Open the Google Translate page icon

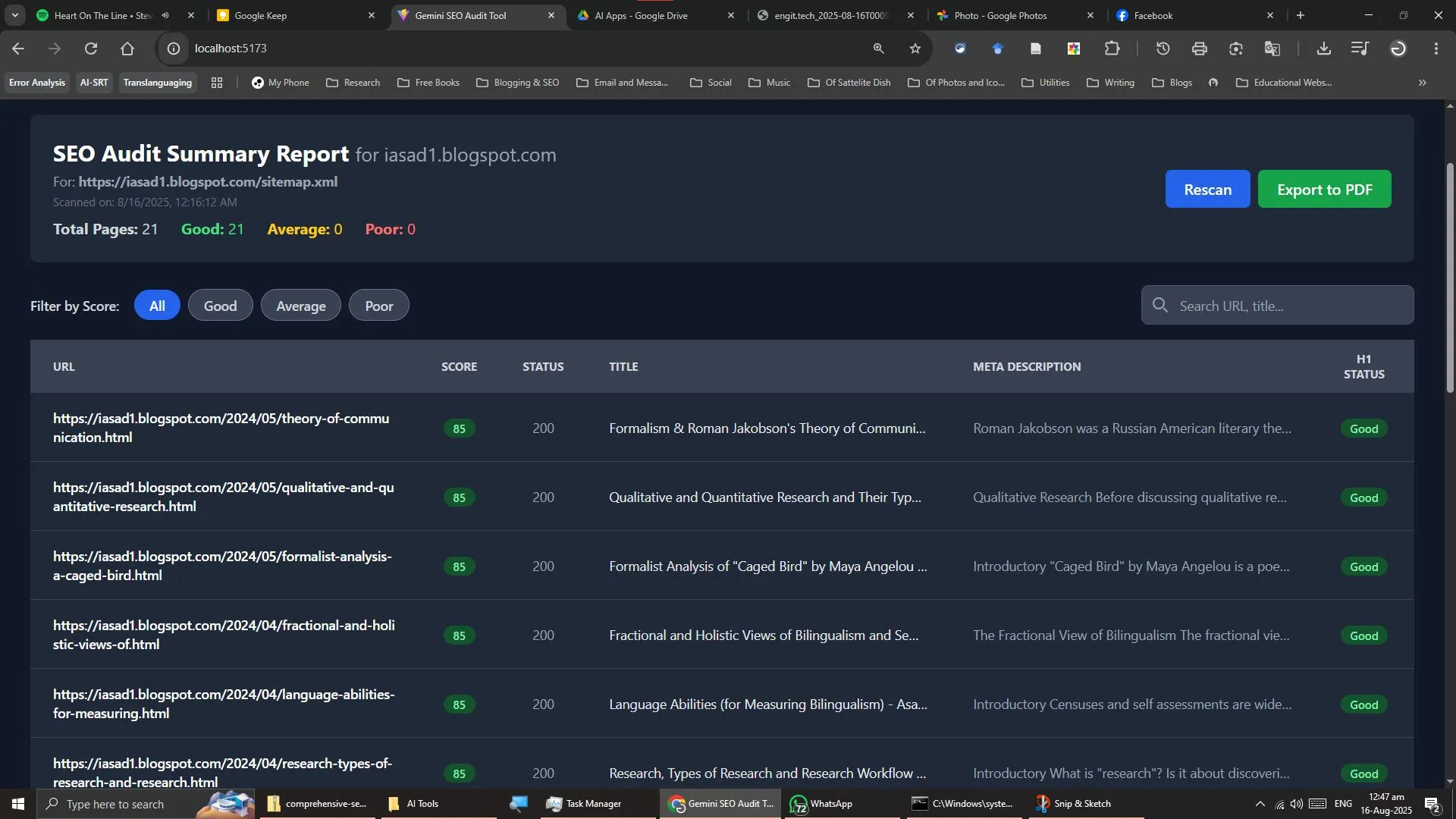tap(1272, 49)
